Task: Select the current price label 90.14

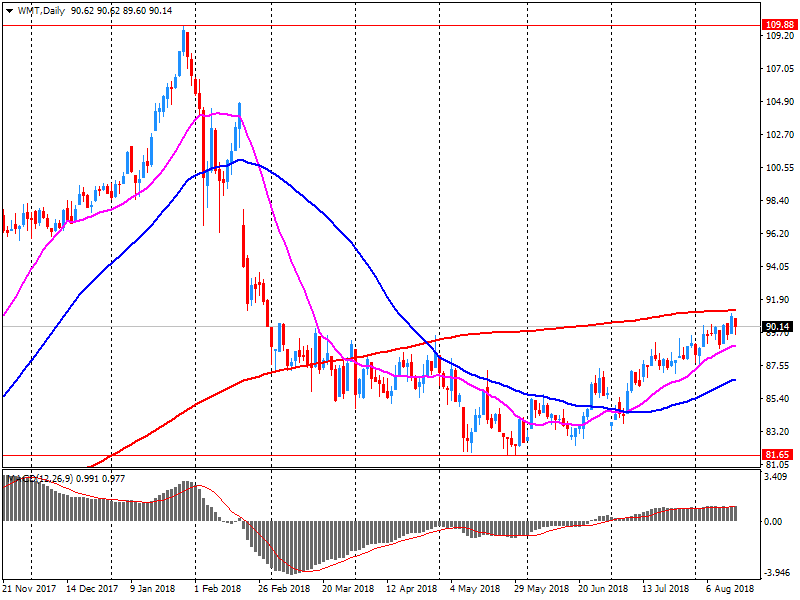Action: tap(778, 327)
